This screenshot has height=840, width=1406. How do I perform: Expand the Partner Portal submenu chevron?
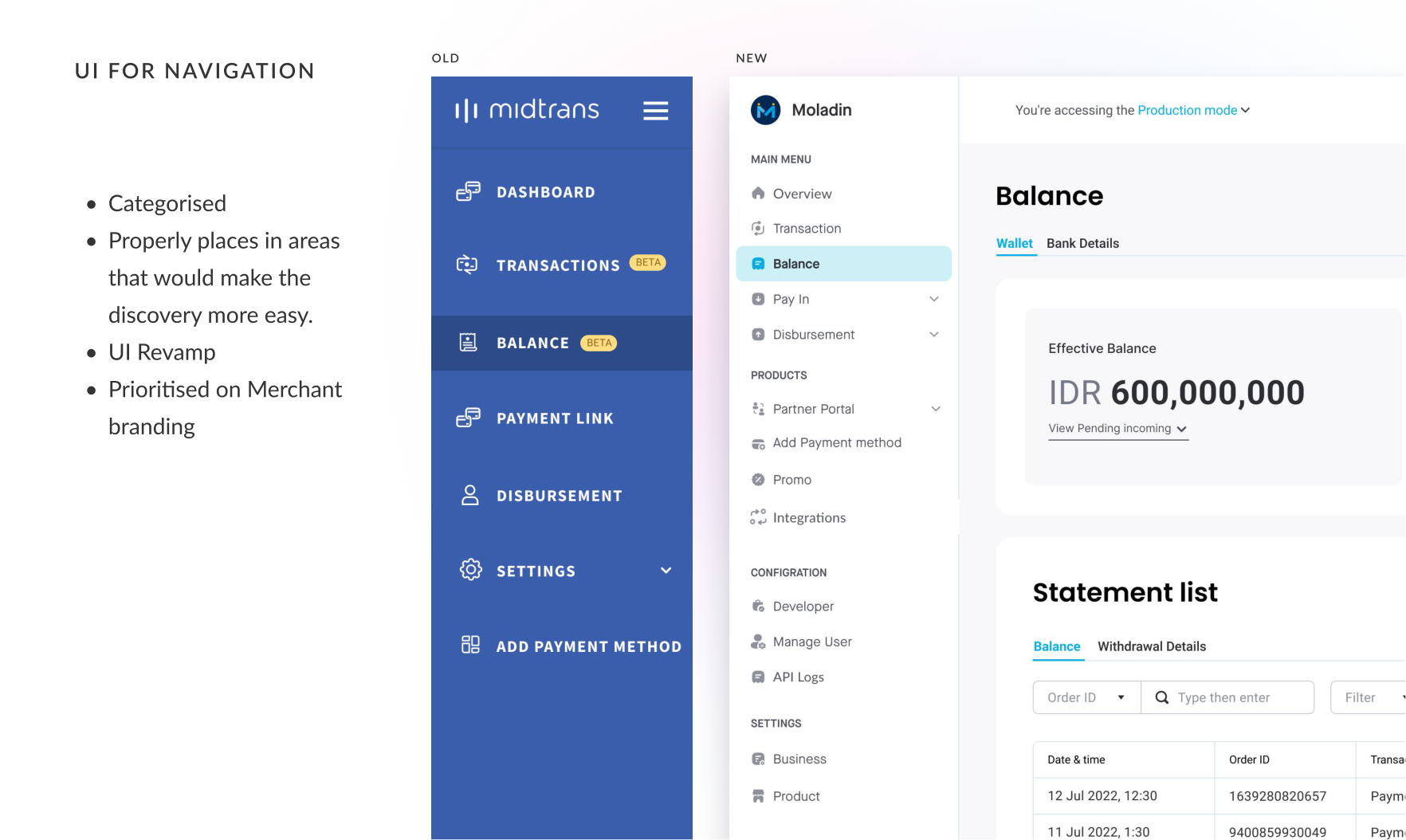(x=936, y=409)
